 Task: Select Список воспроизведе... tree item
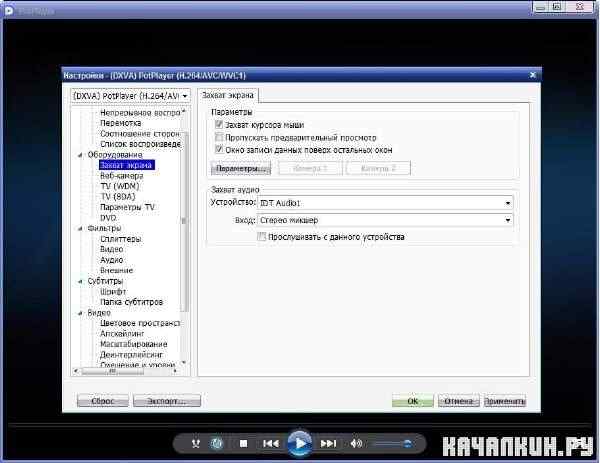[140, 144]
